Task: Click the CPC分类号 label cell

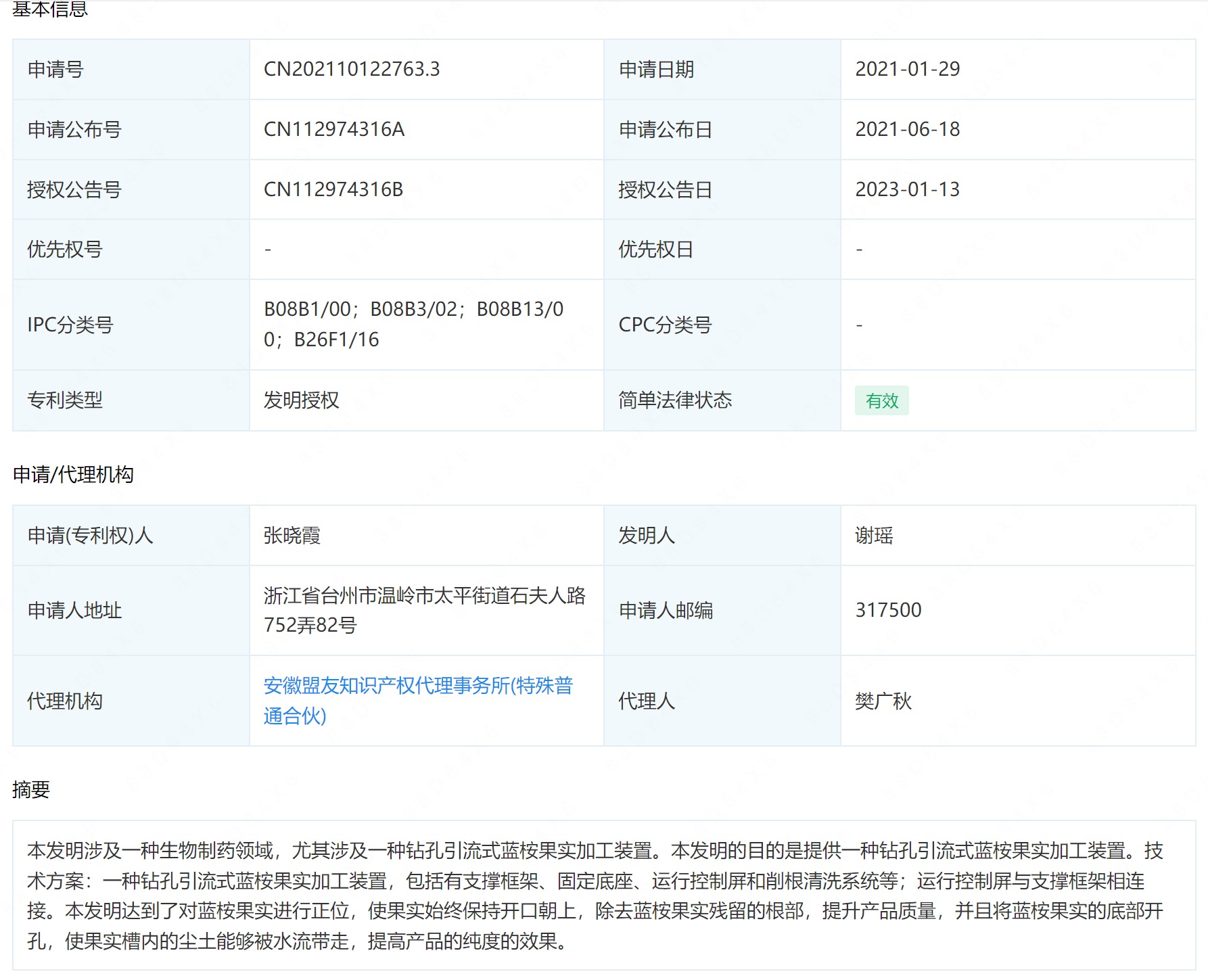Action: 722,325
